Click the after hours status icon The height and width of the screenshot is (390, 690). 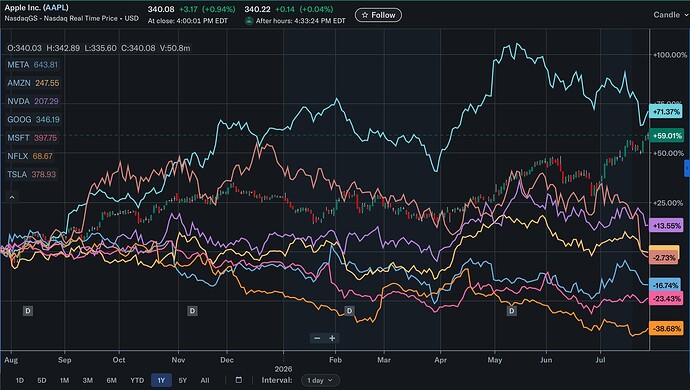[249, 21]
